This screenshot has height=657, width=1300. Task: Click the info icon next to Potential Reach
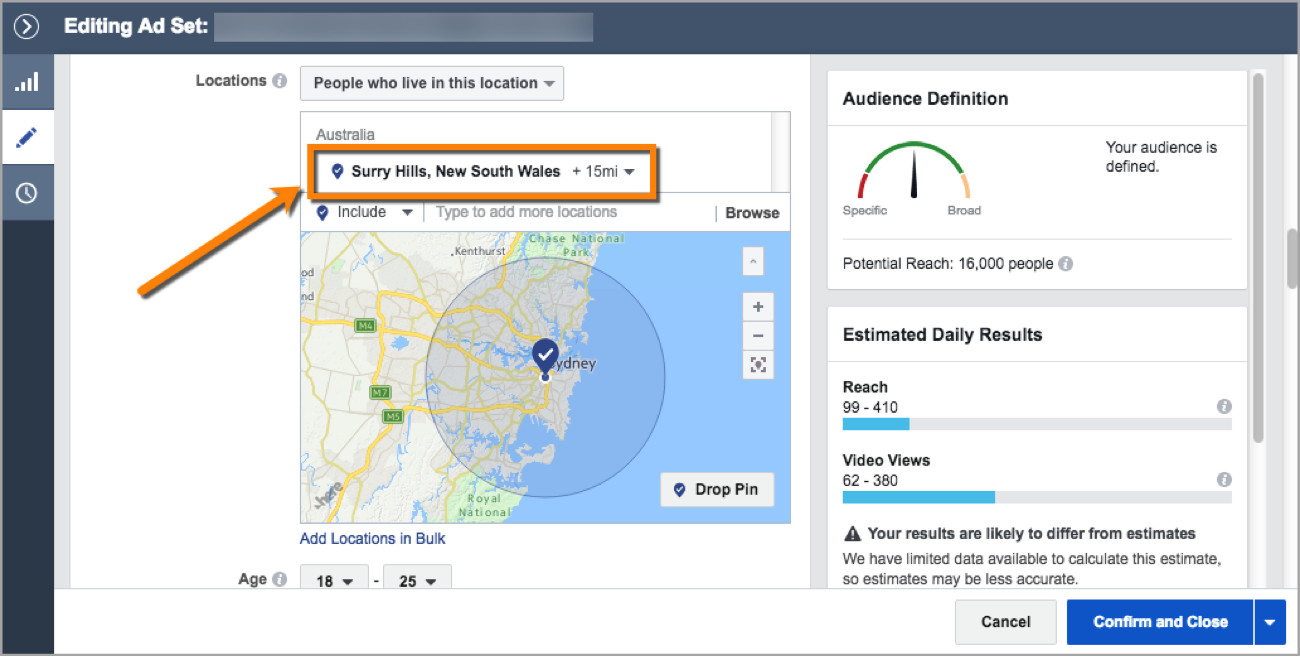[x=1066, y=264]
